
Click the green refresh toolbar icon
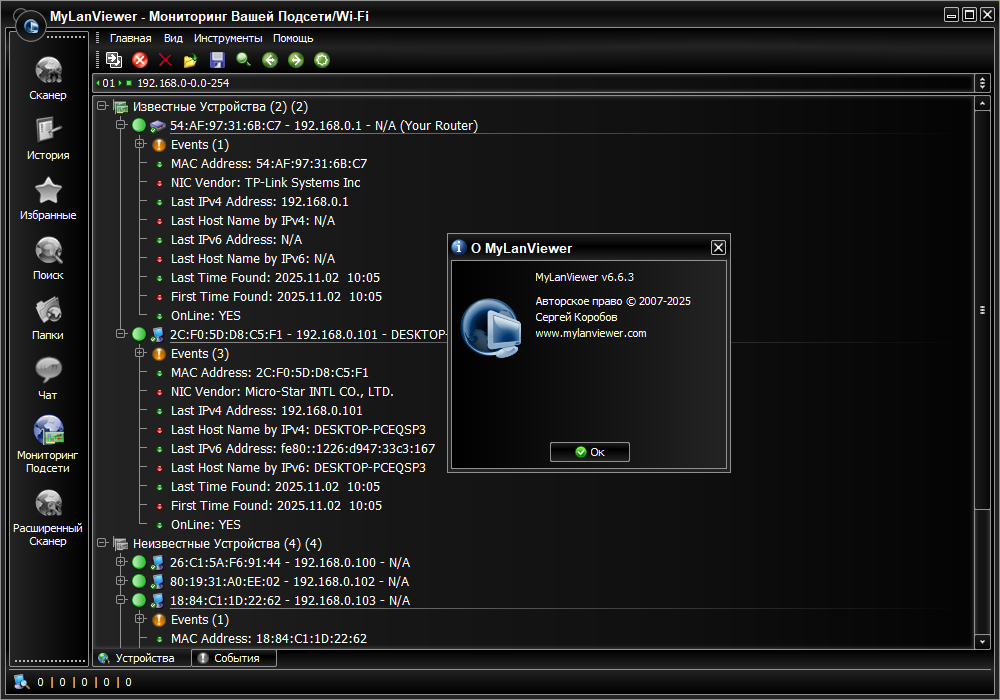[x=322, y=60]
